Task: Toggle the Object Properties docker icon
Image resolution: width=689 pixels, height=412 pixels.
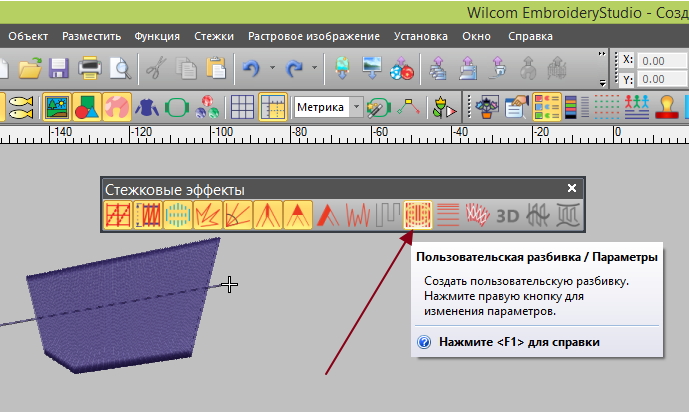Action: coord(547,107)
